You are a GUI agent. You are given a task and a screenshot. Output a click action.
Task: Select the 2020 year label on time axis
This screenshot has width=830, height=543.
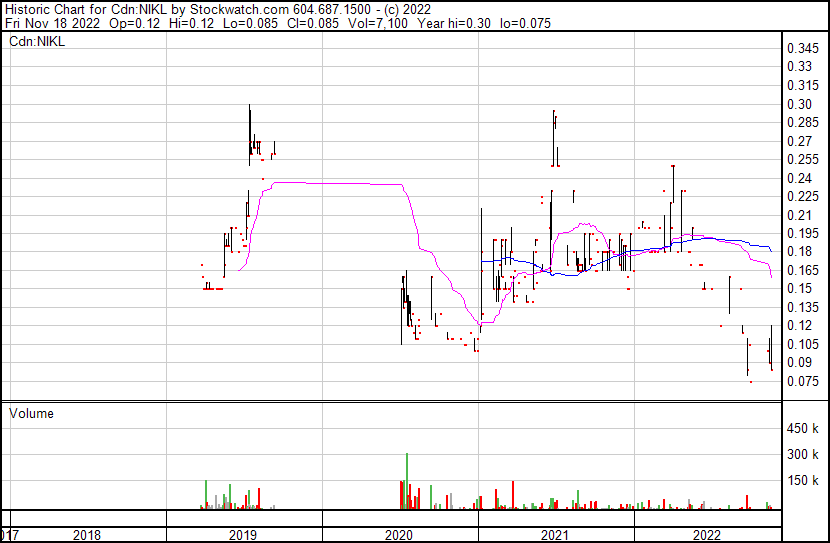400,535
